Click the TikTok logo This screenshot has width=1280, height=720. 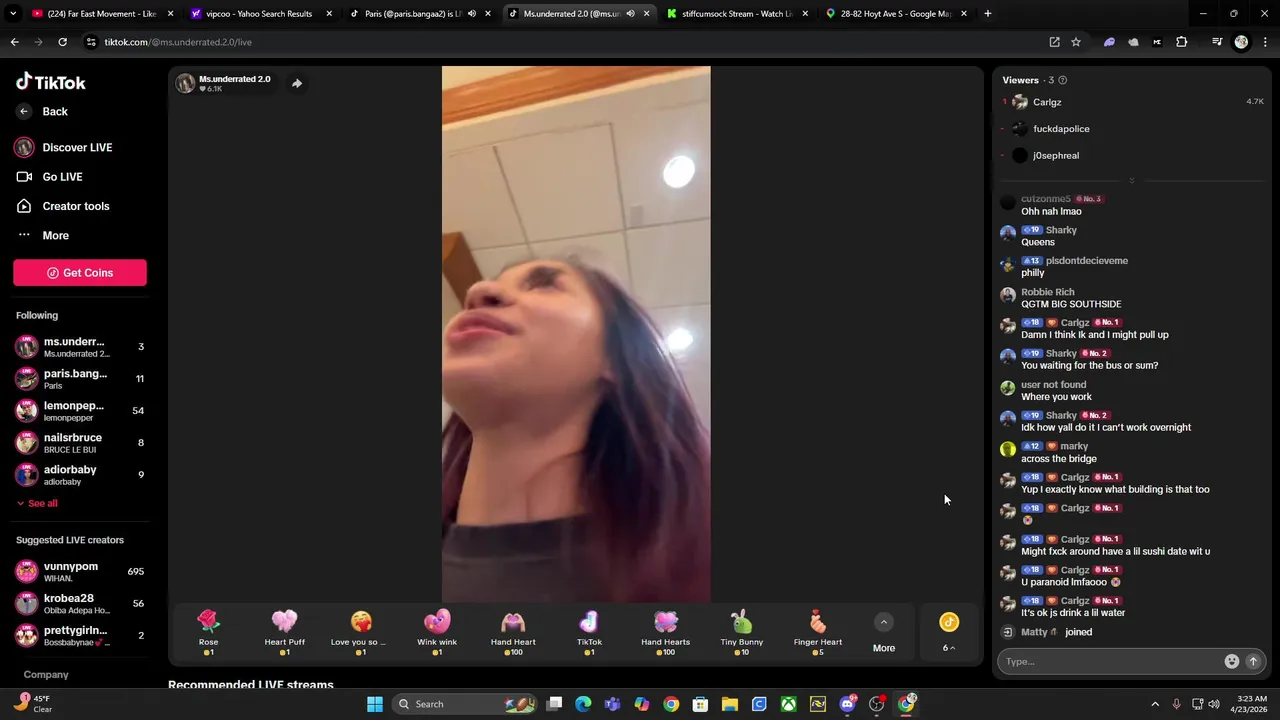[50, 82]
